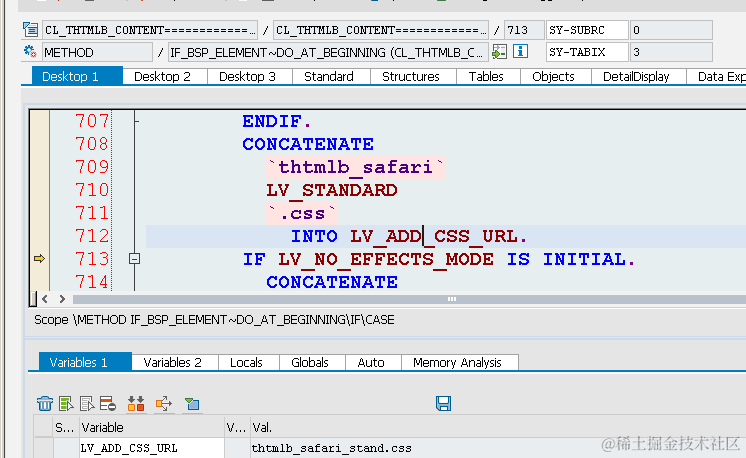Click the second CL_THTMLB_CONTENT include field
Viewport: 746px width, 458px height.
[x=381, y=30]
